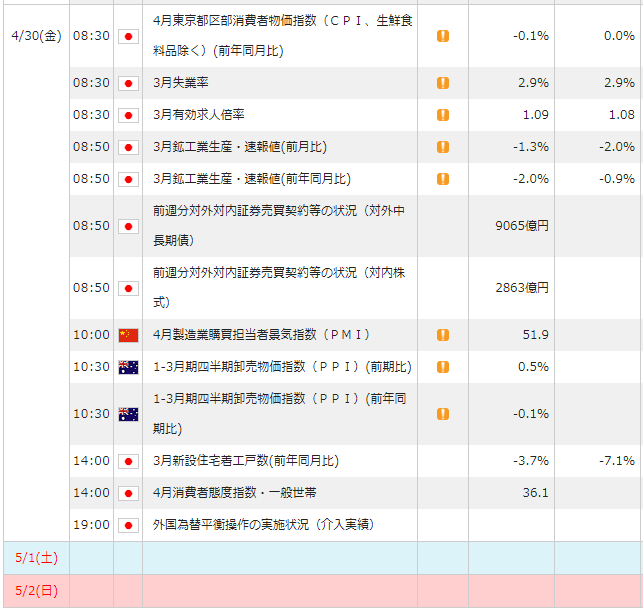The height and width of the screenshot is (608, 643).
Task: Click the orange importance icon for PPI (前期比)
Action: [443, 367]
